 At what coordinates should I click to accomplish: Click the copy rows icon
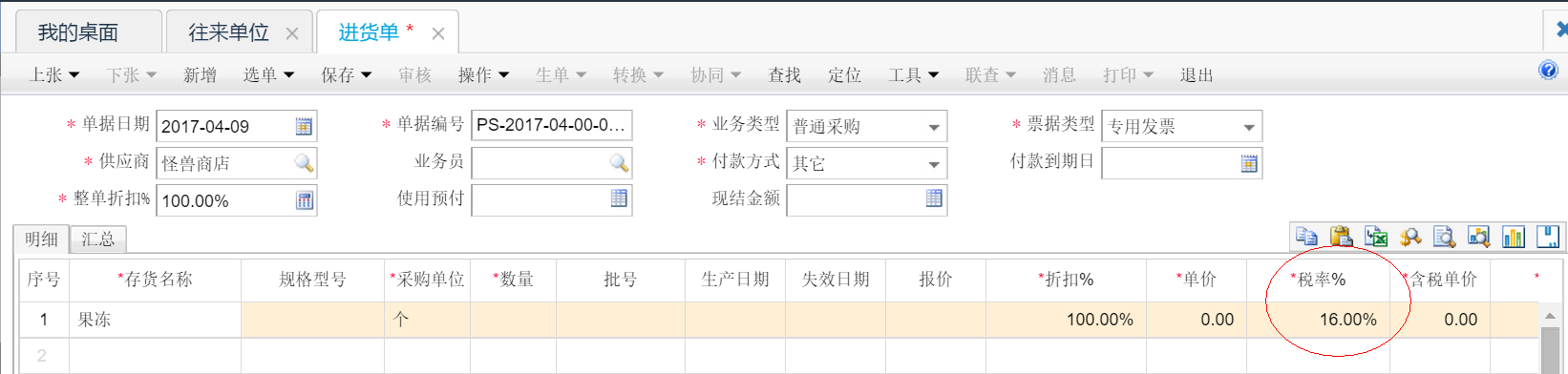click(x=1306, y=236)
